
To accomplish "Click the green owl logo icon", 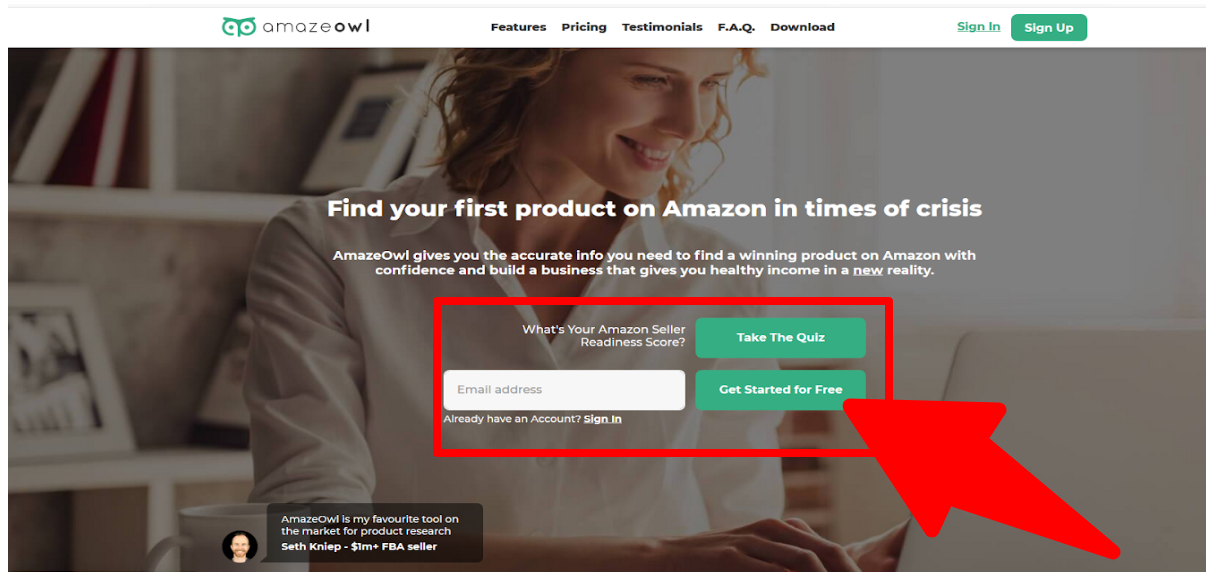I will [239, 27].
